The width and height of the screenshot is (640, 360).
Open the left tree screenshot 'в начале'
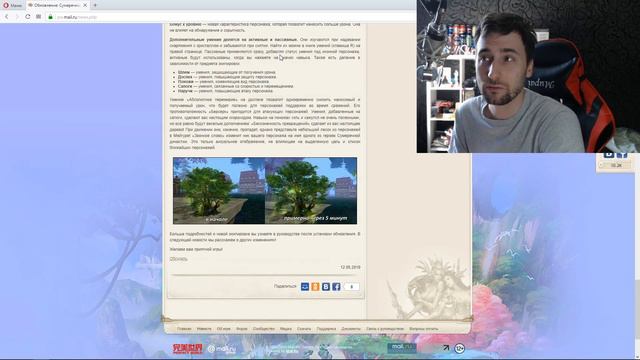pyautogui.click(x=219, y=191)
